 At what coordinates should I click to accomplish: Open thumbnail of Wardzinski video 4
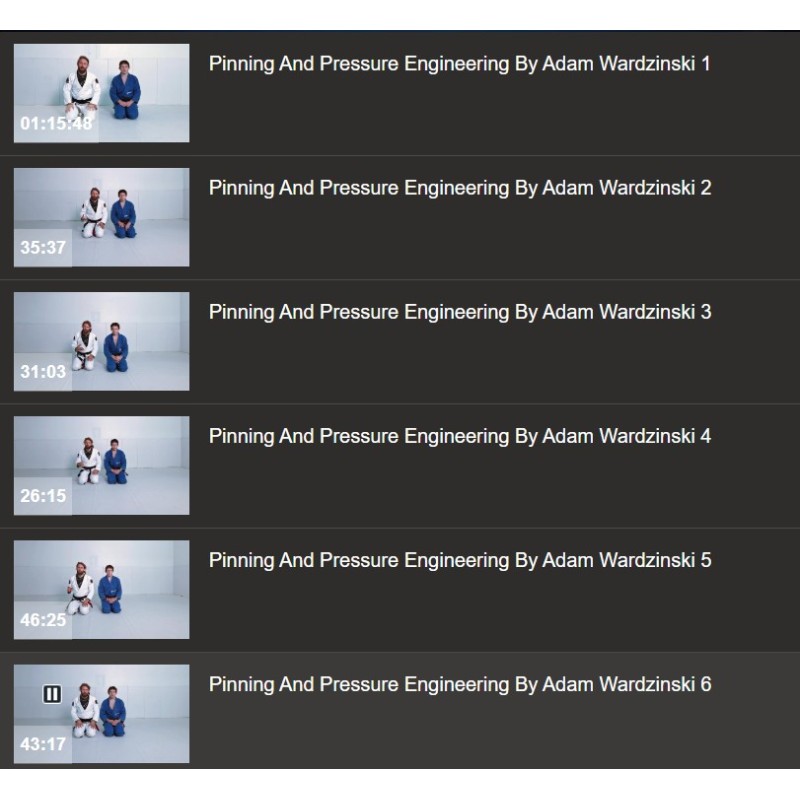point(102,465)
